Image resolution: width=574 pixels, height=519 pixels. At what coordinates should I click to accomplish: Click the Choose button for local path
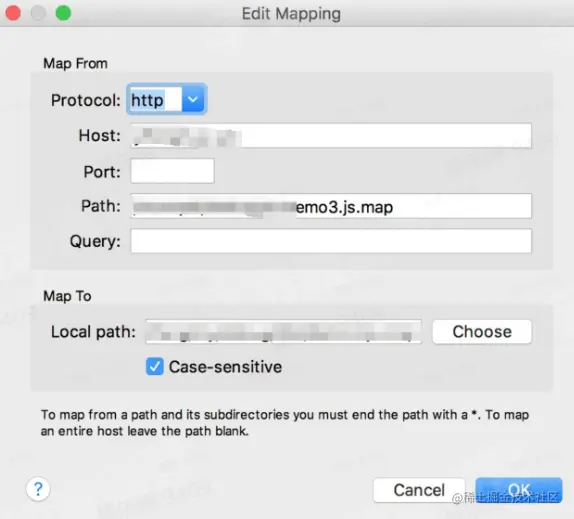click(482, 332)
